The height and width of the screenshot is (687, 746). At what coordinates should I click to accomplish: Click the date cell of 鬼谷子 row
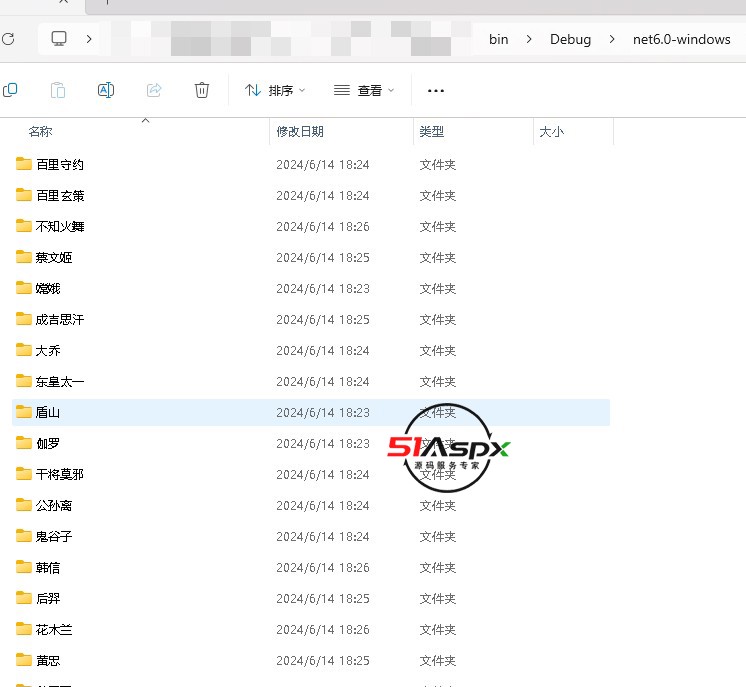[323, 537]
